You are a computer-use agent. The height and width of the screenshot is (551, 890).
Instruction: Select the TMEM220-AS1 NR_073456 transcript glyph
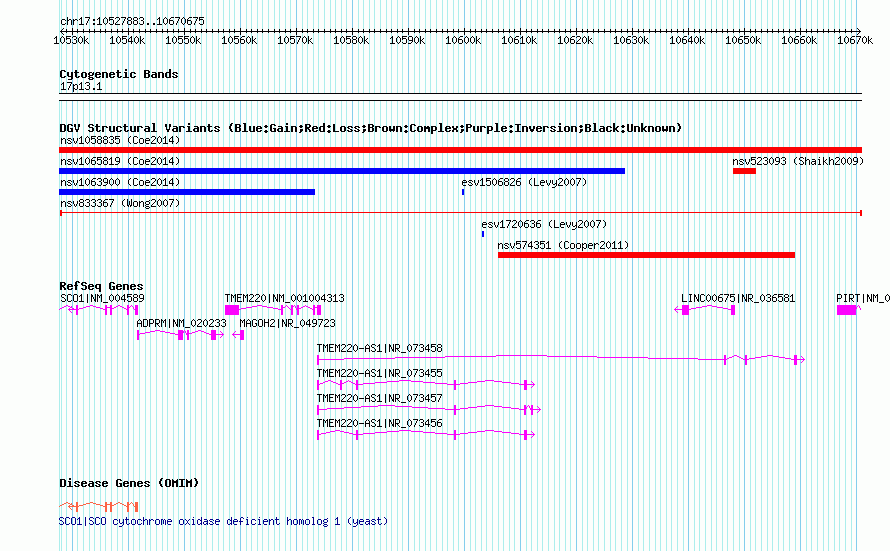point(426,435)
